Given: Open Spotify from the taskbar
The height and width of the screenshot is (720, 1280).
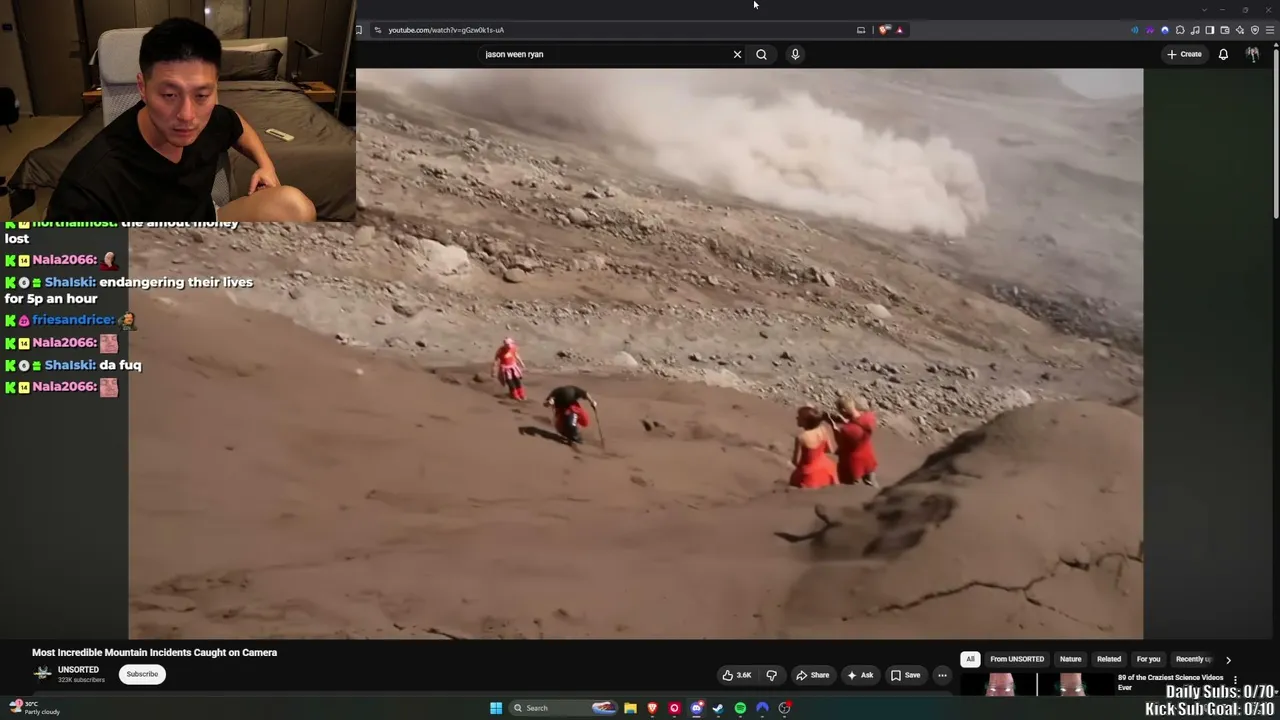Looking at the screenshot, I should 740,708.
